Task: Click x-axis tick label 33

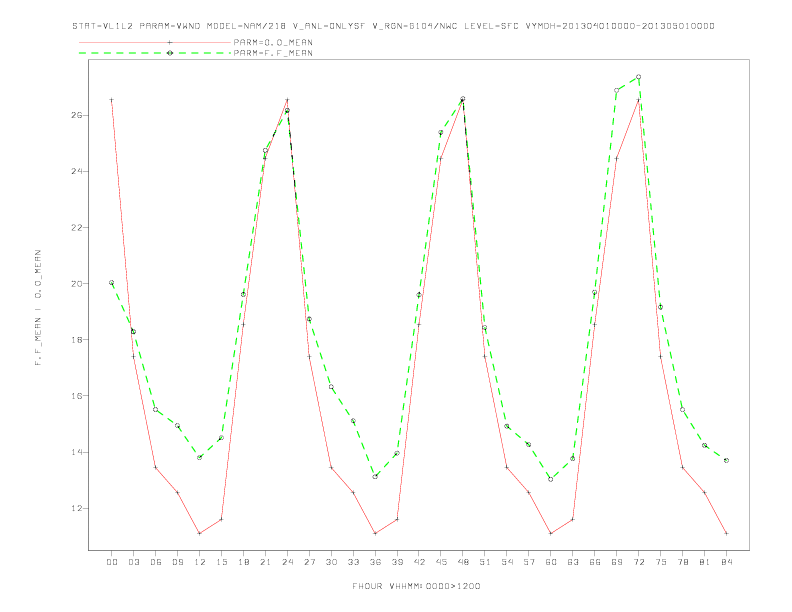Action: tap(353, 562)
